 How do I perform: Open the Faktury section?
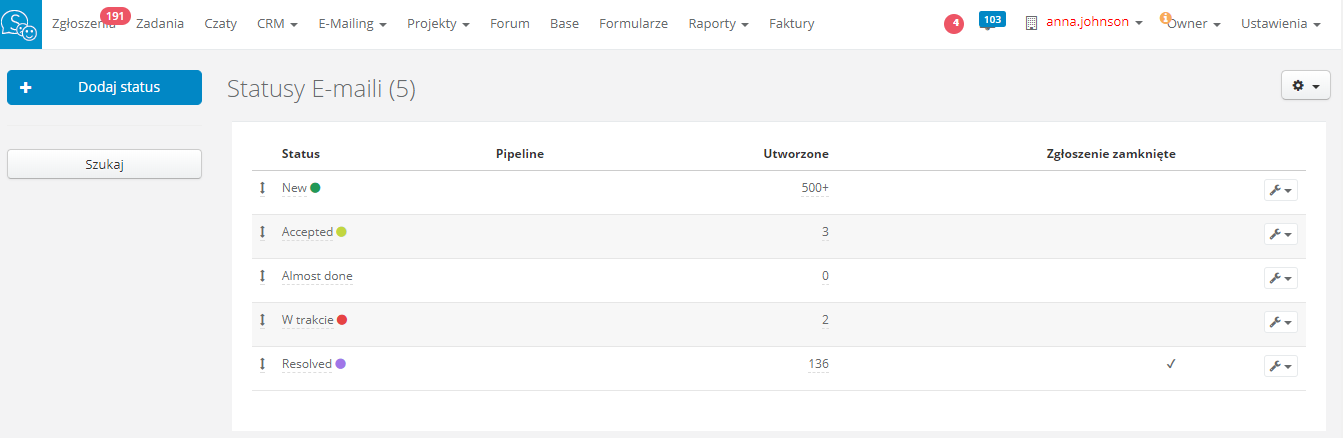791,23
